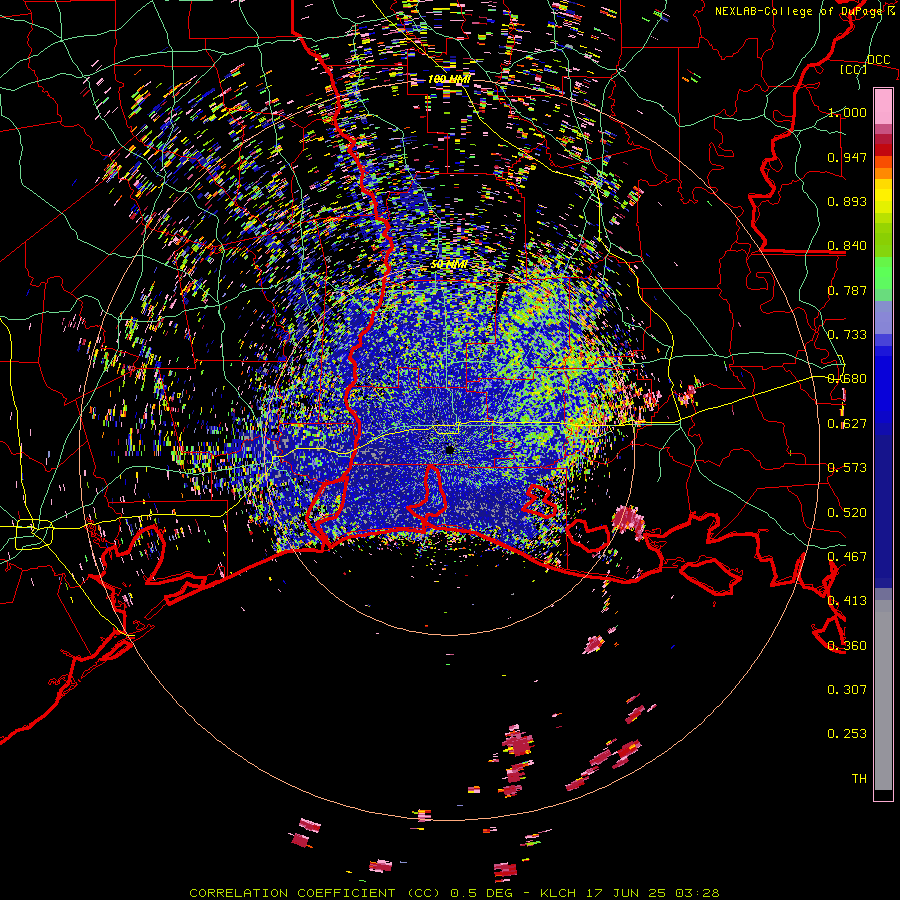Click the 0.413 scale value
Image resolution: width=900 pixels, height=900 pixels.
pos(847,601)
